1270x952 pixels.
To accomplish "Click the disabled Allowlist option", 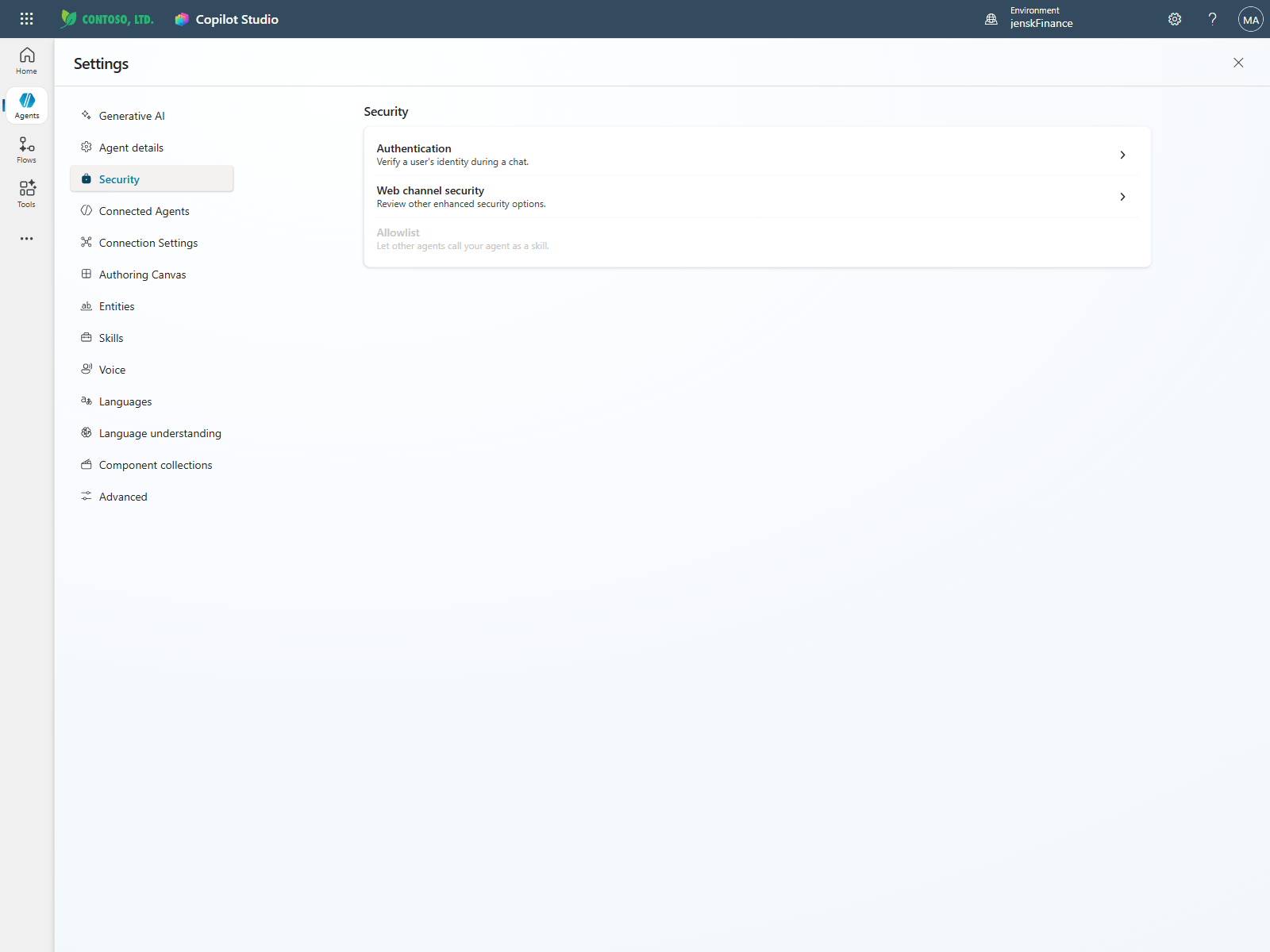I will [x=757, y=239].
